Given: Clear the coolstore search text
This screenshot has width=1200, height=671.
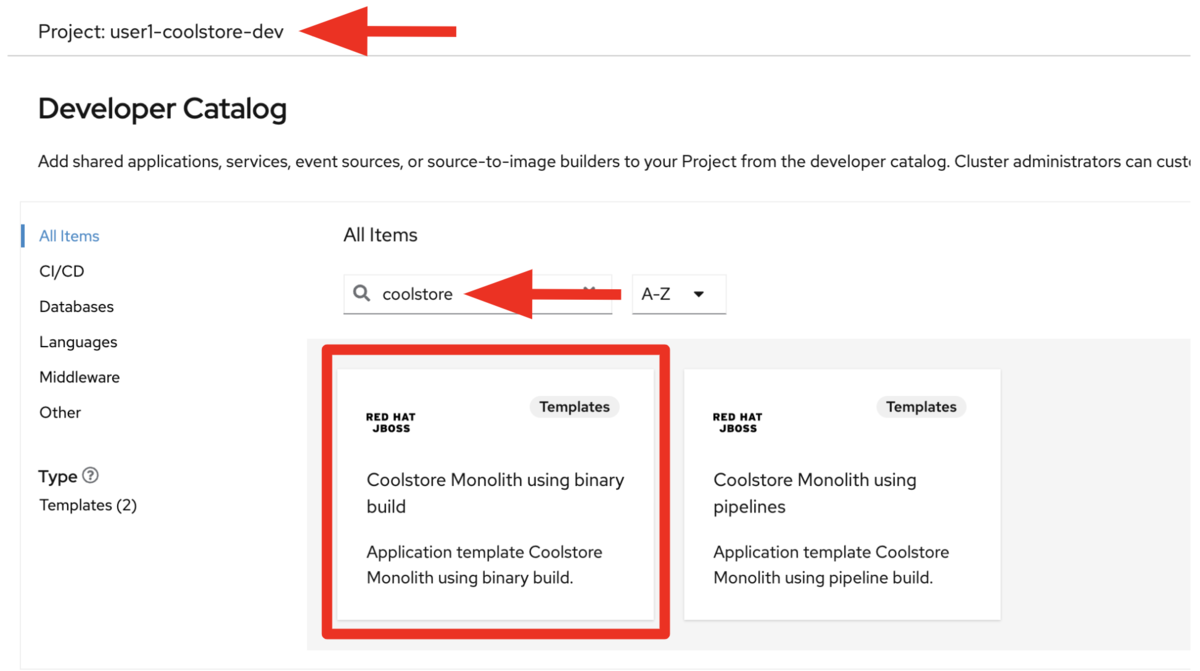Looking at the screenshot, I should (x=590, y=292).
